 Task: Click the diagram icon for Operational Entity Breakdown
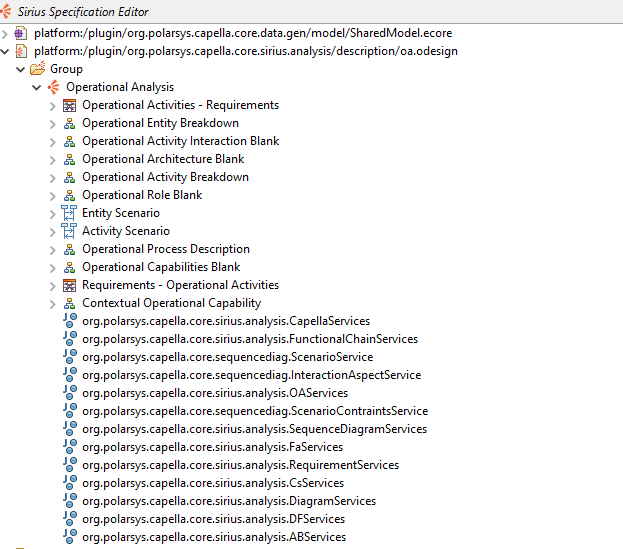pos(70,124)
